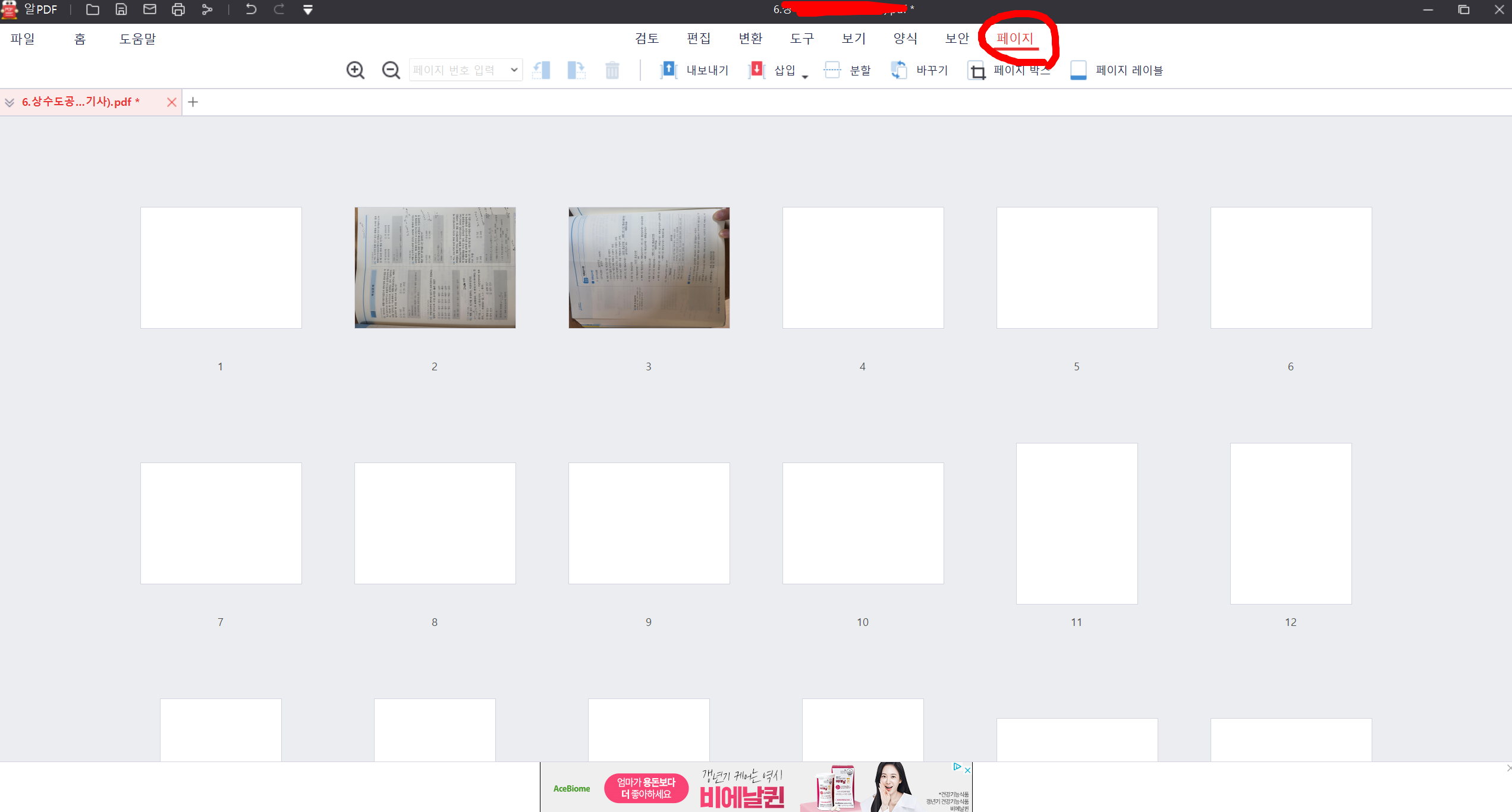
Task: Add a new document tab
Action: click(193, 102)
